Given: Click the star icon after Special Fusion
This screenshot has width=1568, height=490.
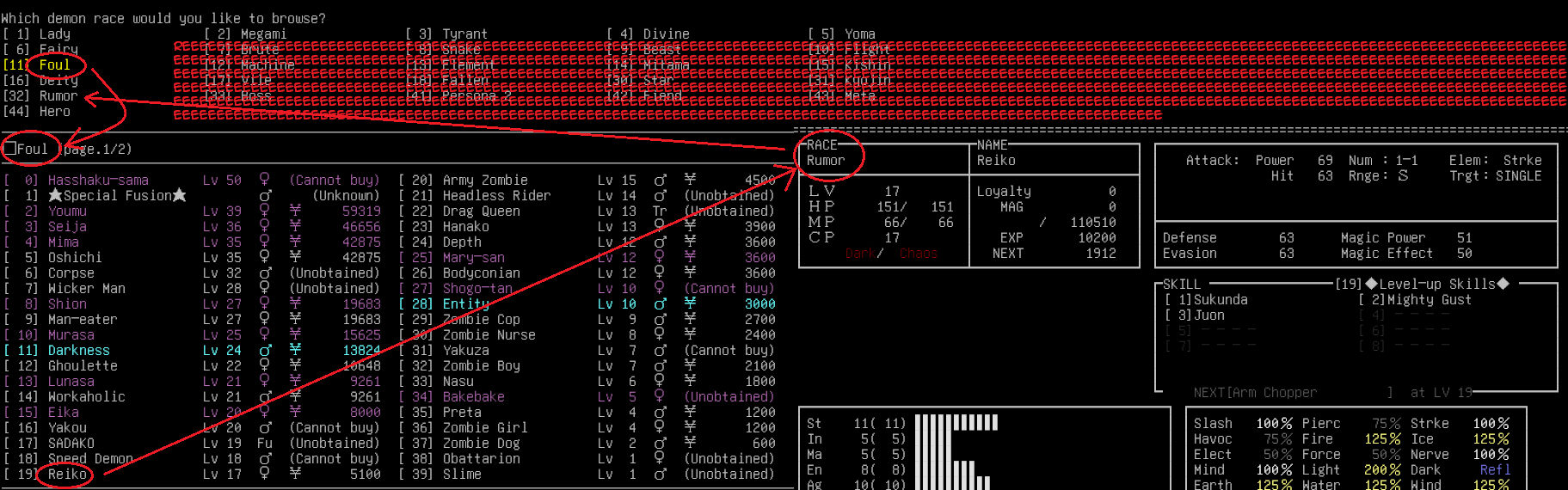Looking at the screenshot, I should 180,196.
